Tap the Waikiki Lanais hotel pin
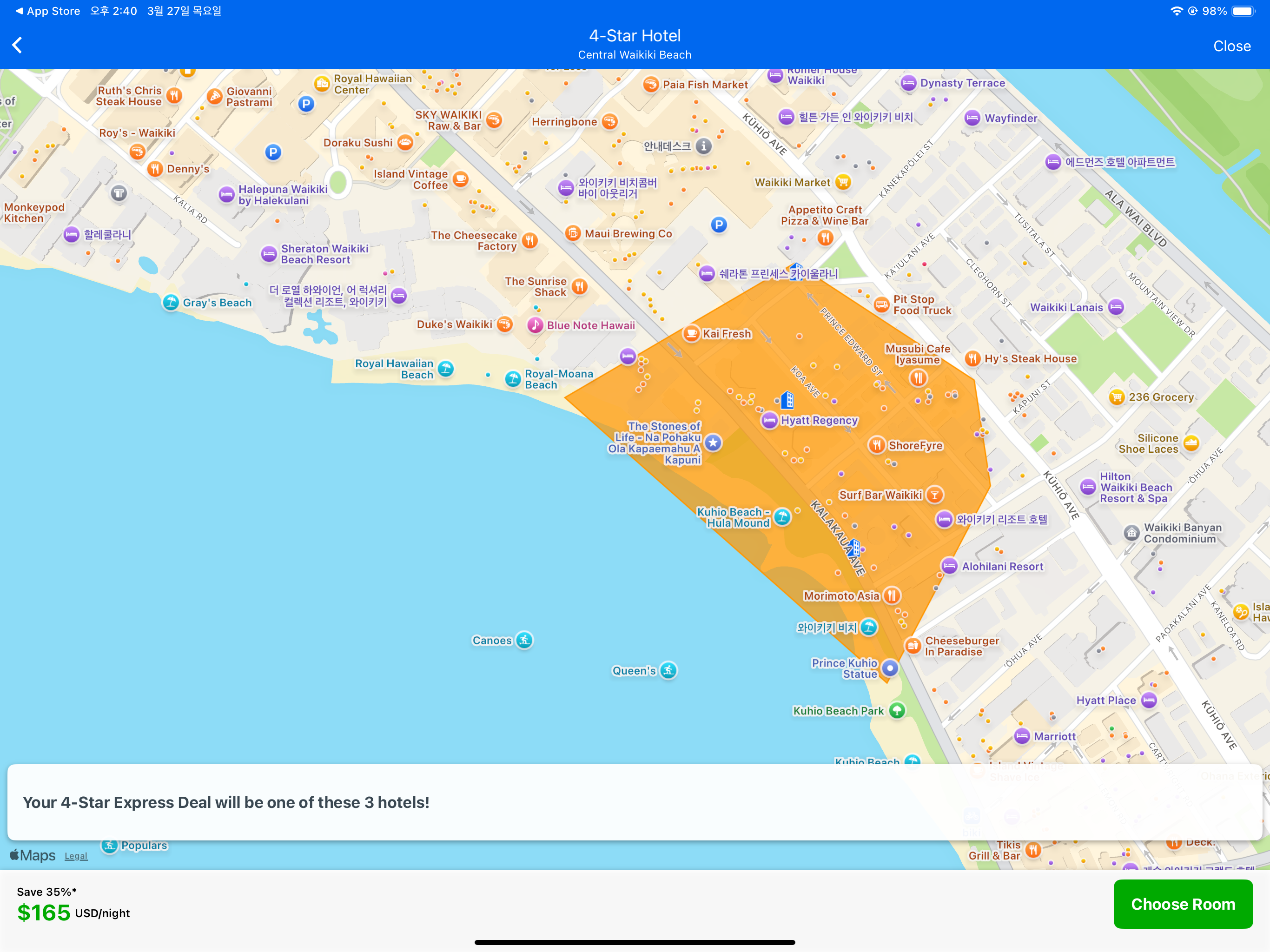This screenshot has height=952, width=1270. pos(1116,307)
